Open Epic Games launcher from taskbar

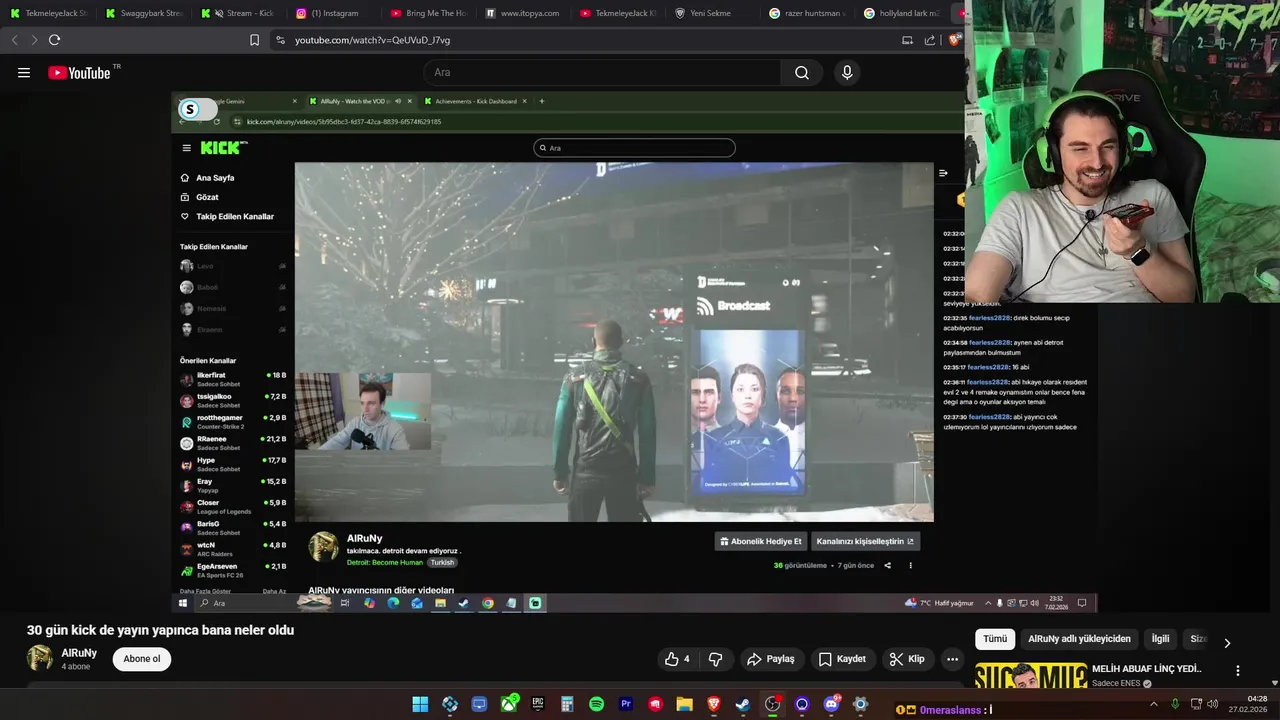click(x=538, y=704)
